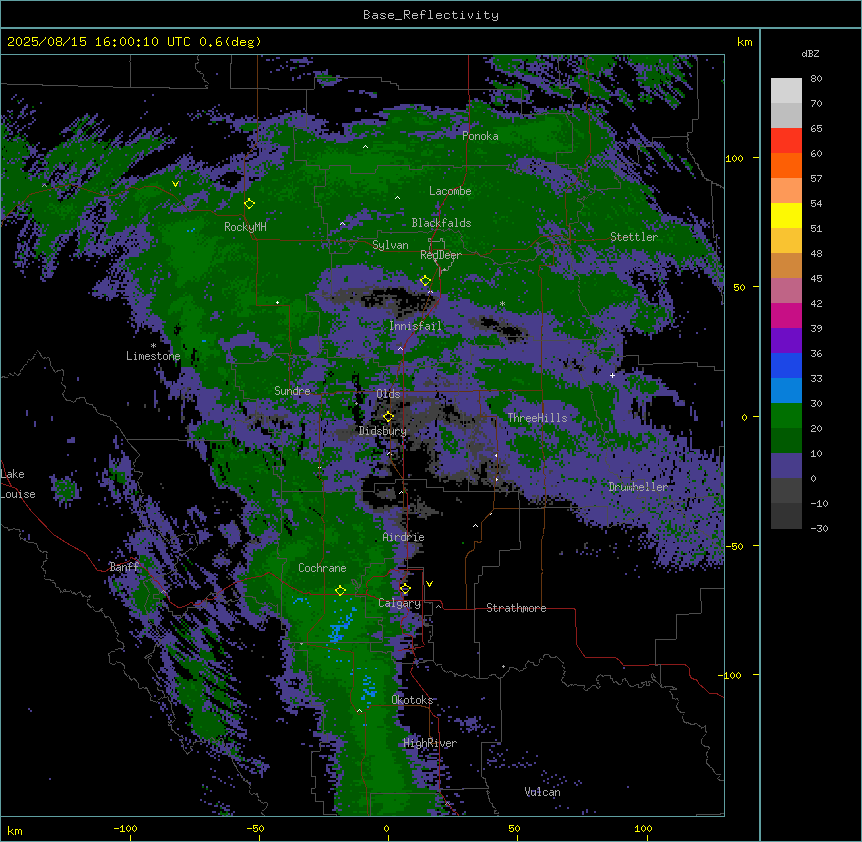
Task: Click the Strathmore label
Action: pos(516,608)
